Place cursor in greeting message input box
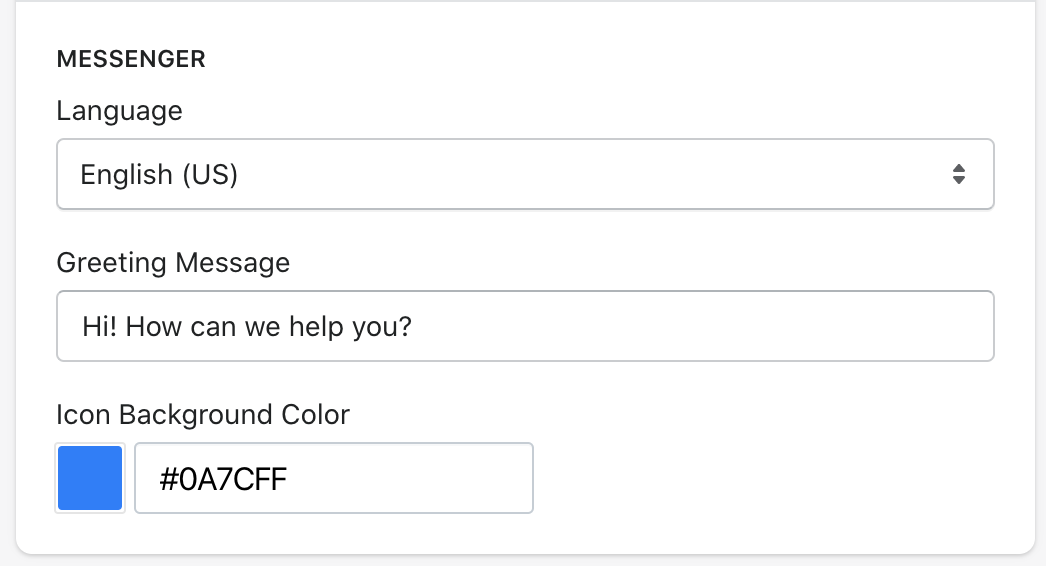This screenshot has height=566, width=1046. pos(525,326)
